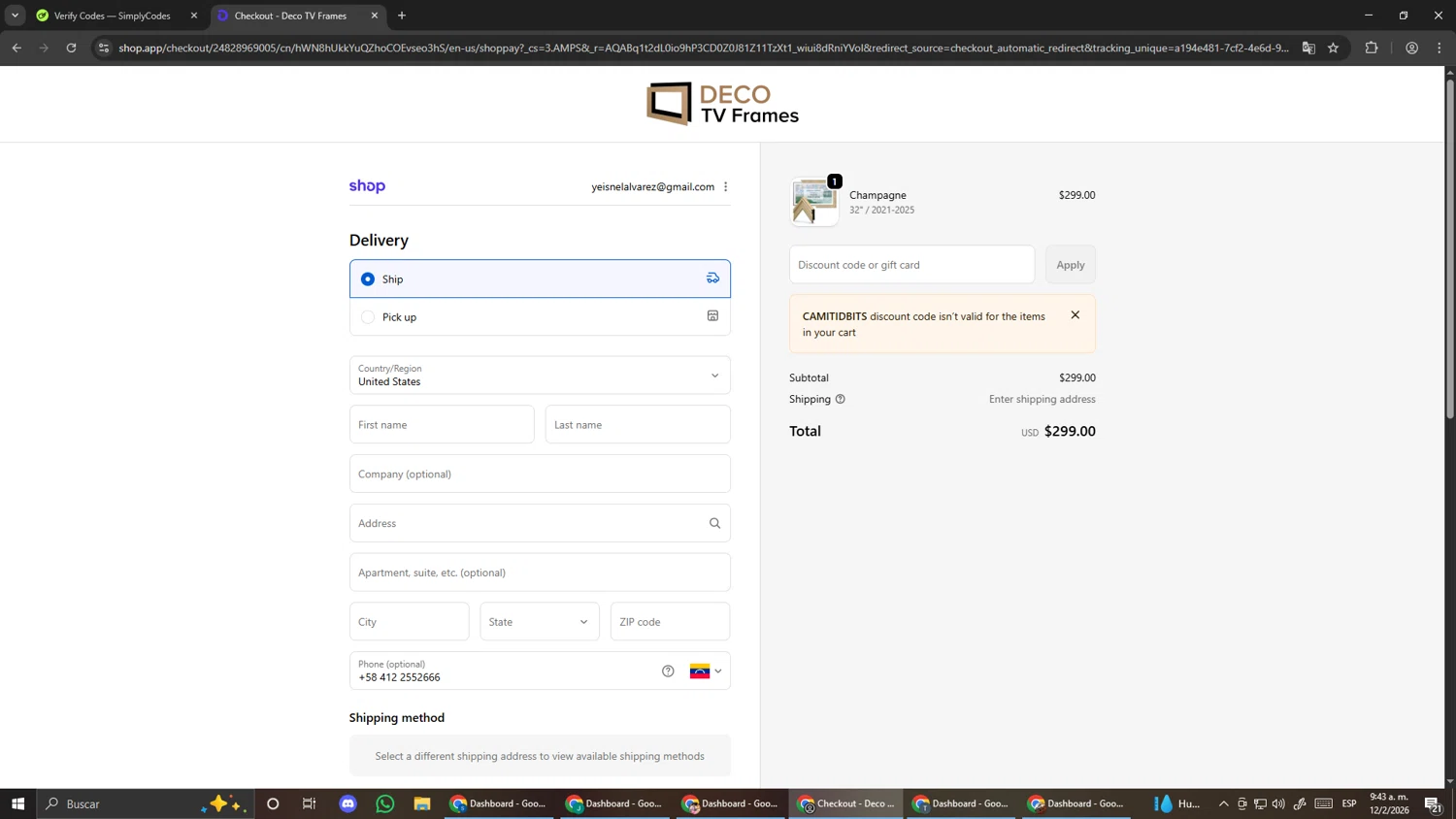Switch to Checkout - Deco taskbar window
This screenshot has height=819, width=1456.
point(845,803)
